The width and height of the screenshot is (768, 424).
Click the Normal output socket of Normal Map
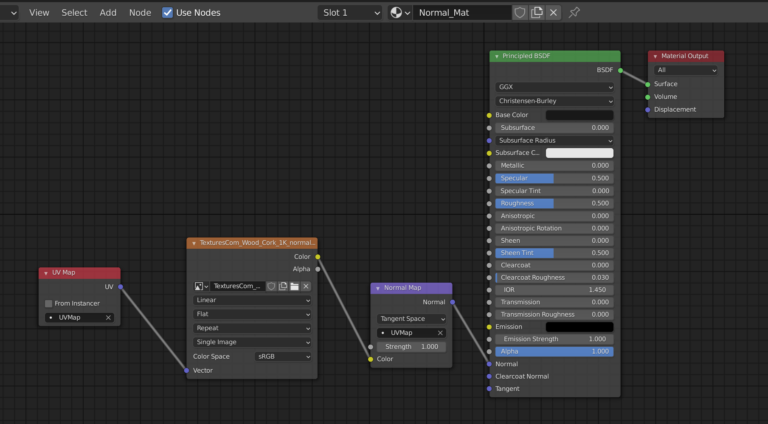[x=453, y=302]
